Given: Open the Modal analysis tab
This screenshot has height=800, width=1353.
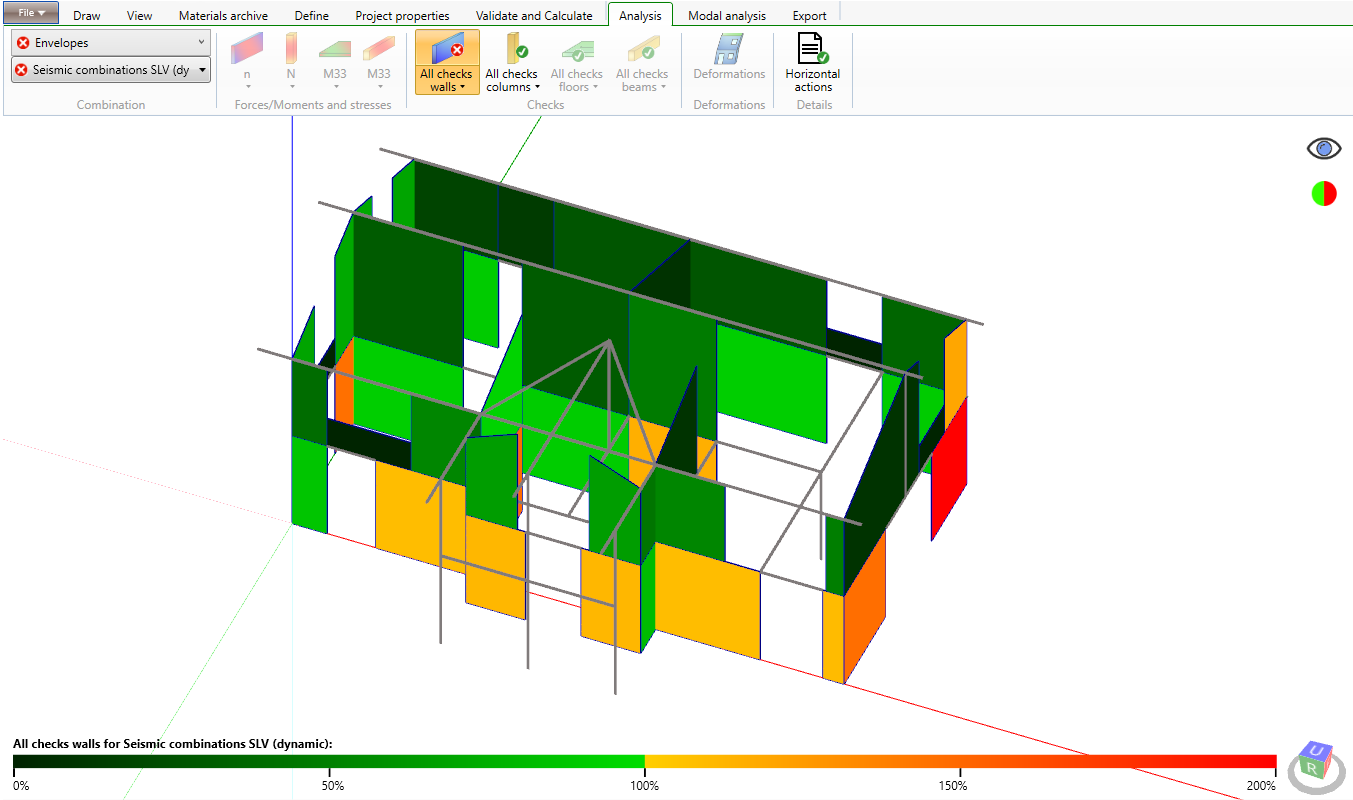Looking at the screenshot, I should click(727, 16).
